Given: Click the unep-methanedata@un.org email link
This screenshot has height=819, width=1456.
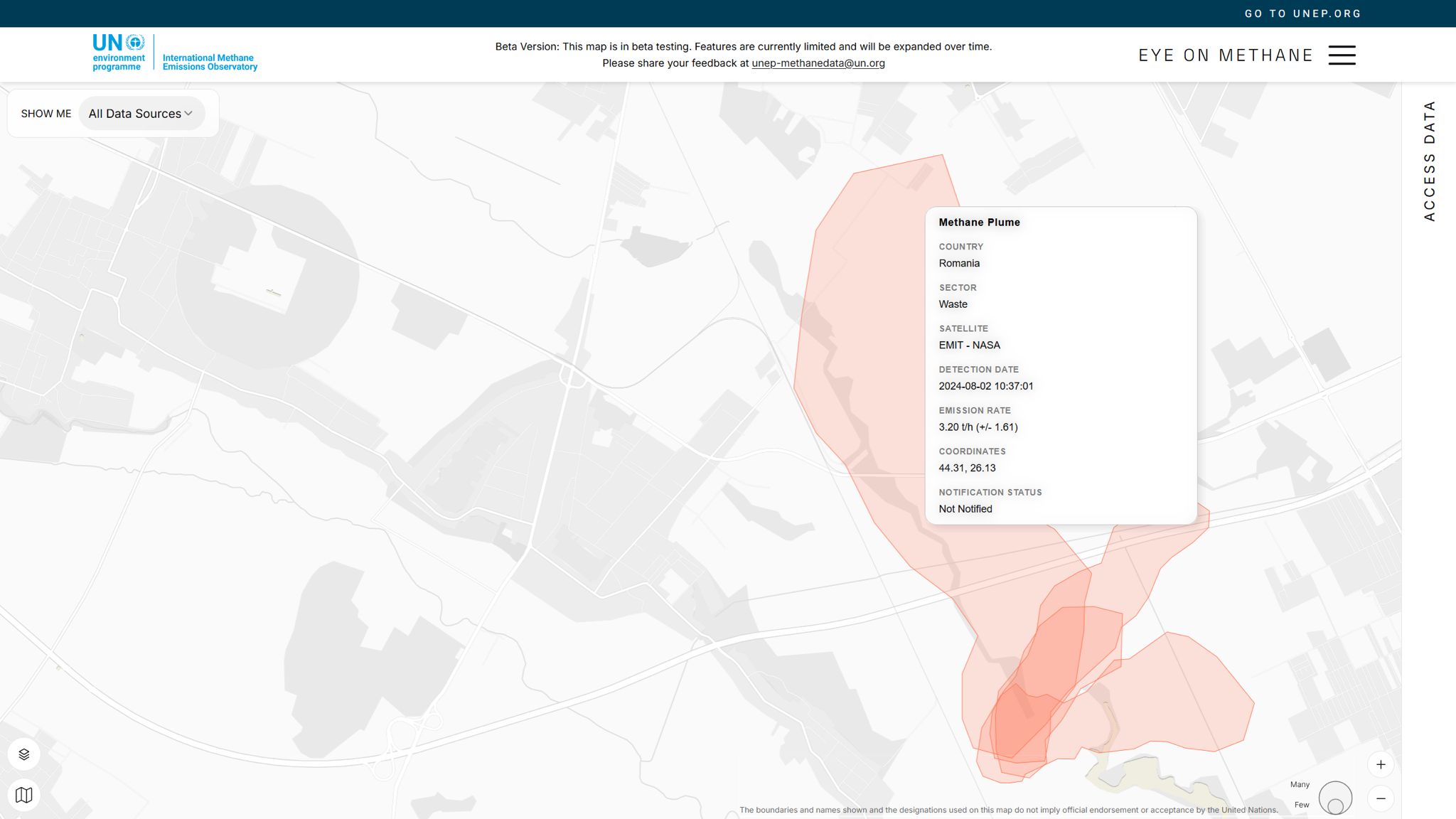Looking at the screenshot, I should pyautogui.click(x=818, y=63).
